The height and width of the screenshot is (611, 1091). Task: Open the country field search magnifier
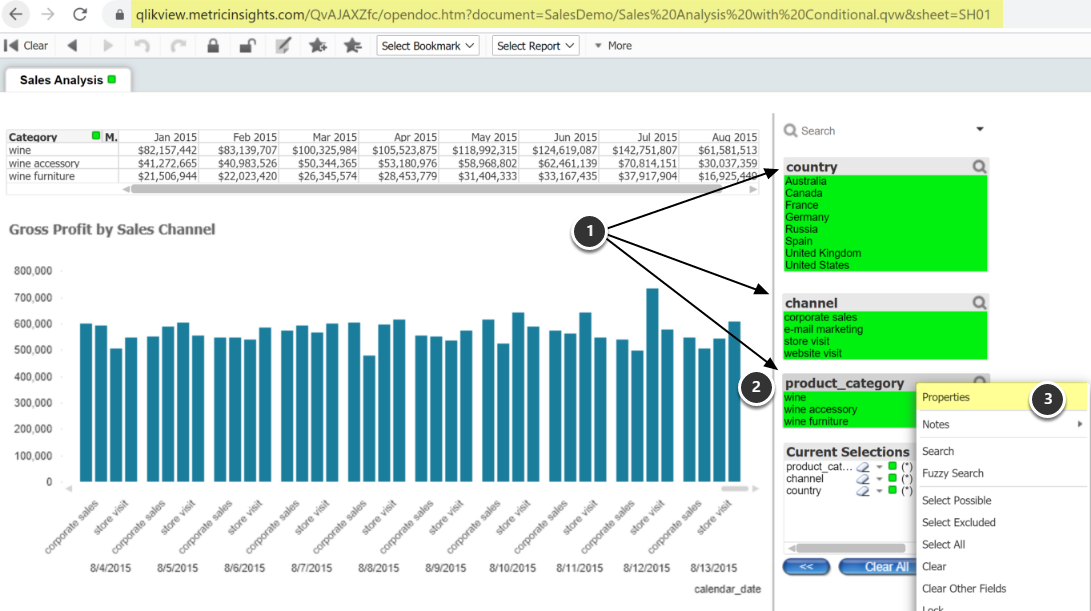(978, 166)
